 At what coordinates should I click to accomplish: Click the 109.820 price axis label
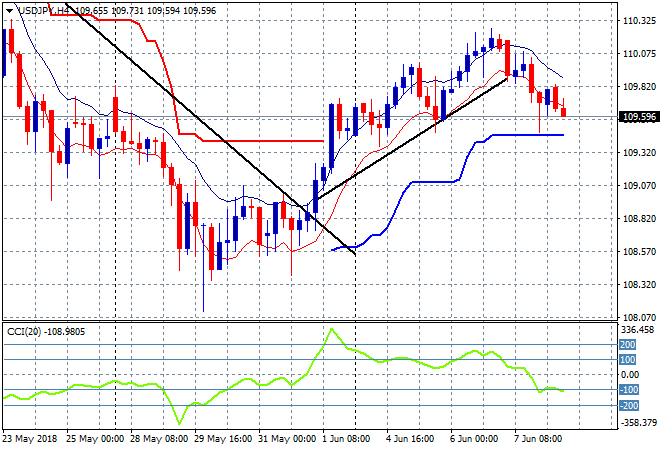[639, 87]
